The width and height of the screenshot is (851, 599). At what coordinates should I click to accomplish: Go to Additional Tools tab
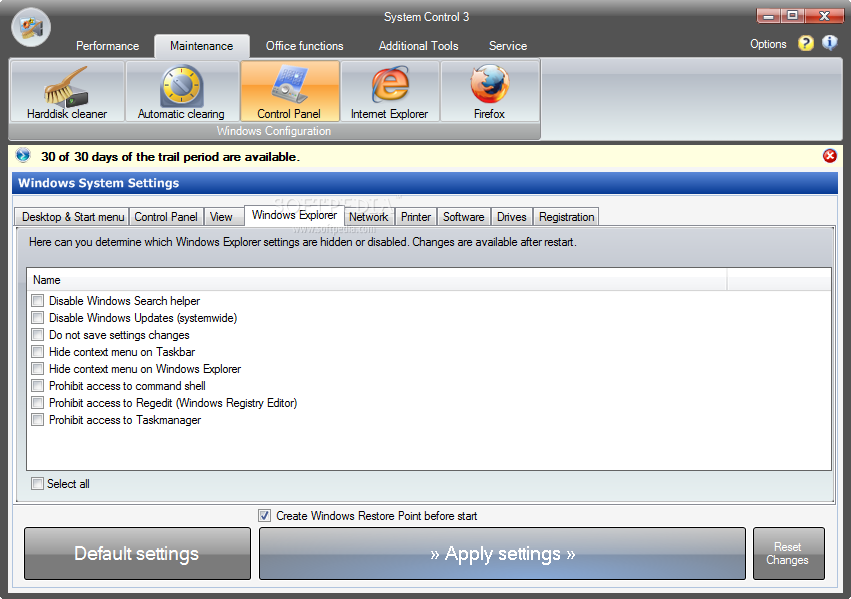click(418, 46)
